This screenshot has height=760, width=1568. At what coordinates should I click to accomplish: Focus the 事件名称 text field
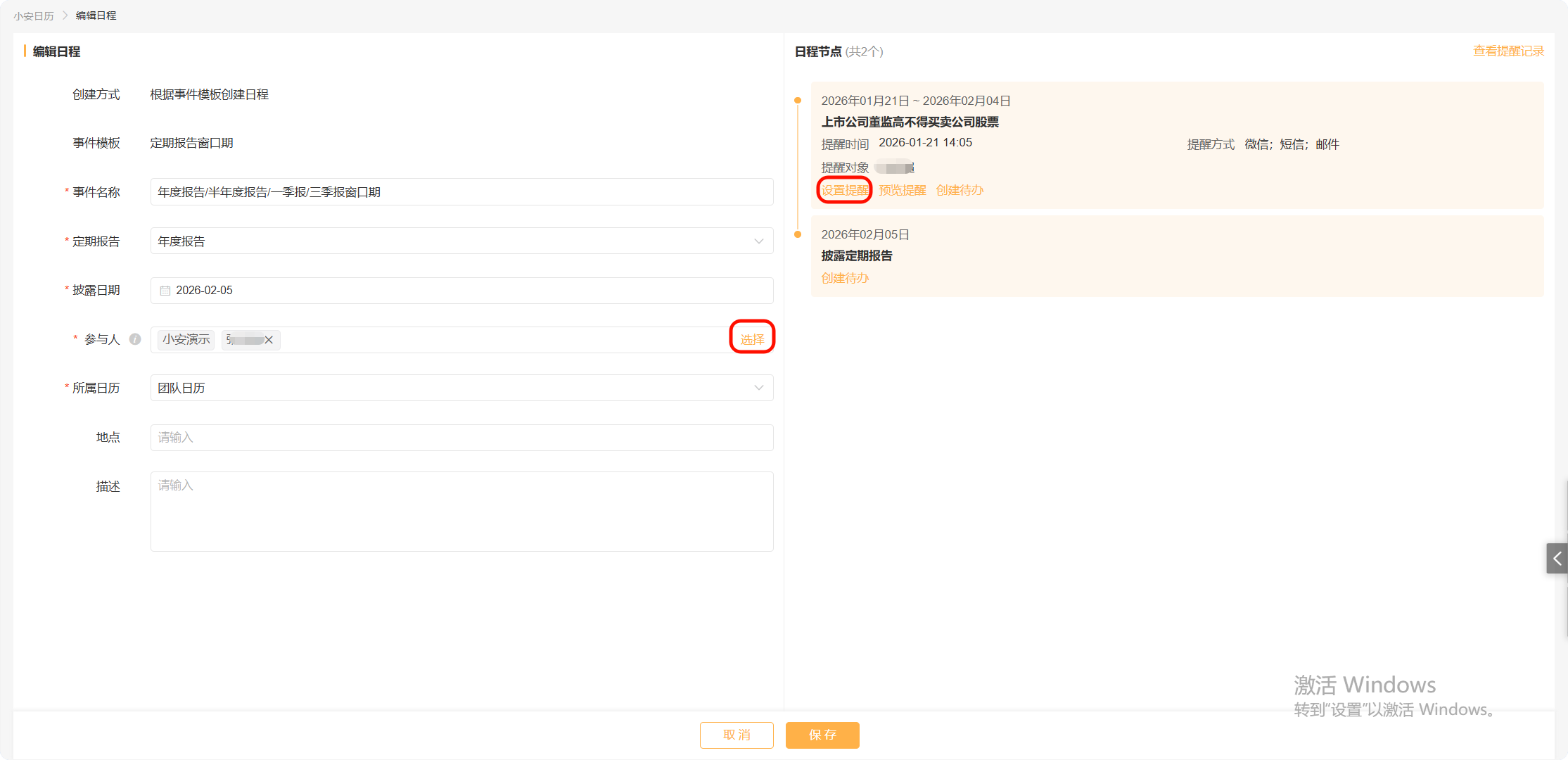pos(461,192)
